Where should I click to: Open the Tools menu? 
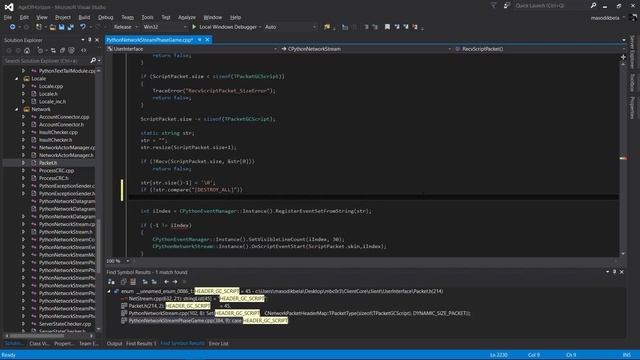coord(147,17)
